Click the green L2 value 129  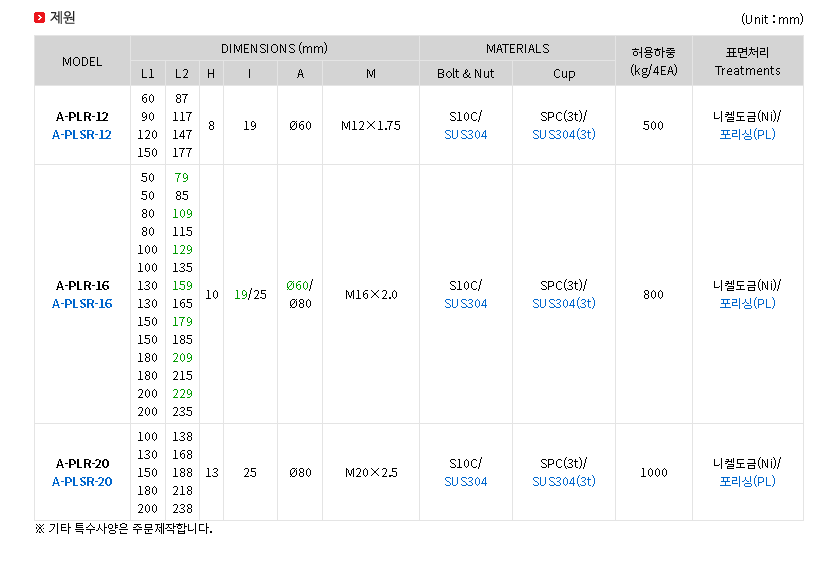(182, 250)
